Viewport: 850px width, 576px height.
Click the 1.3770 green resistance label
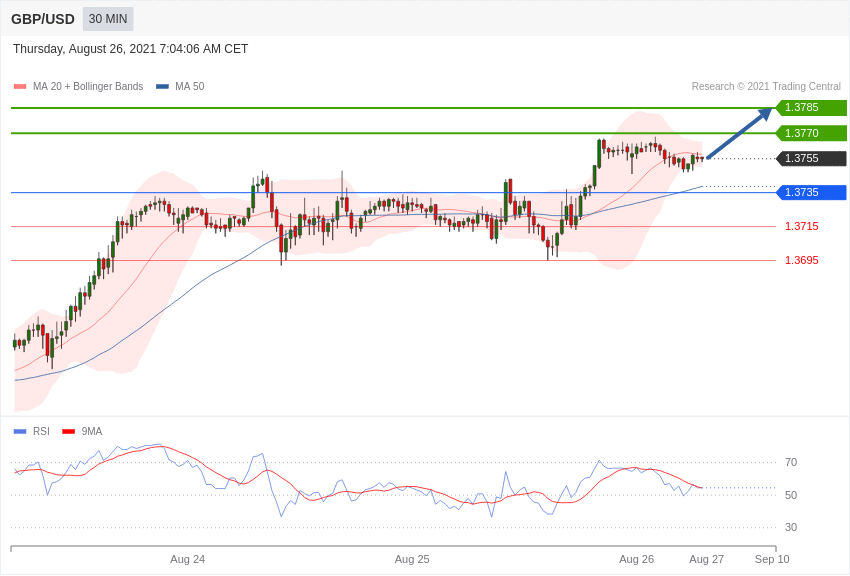coord(811,133)
